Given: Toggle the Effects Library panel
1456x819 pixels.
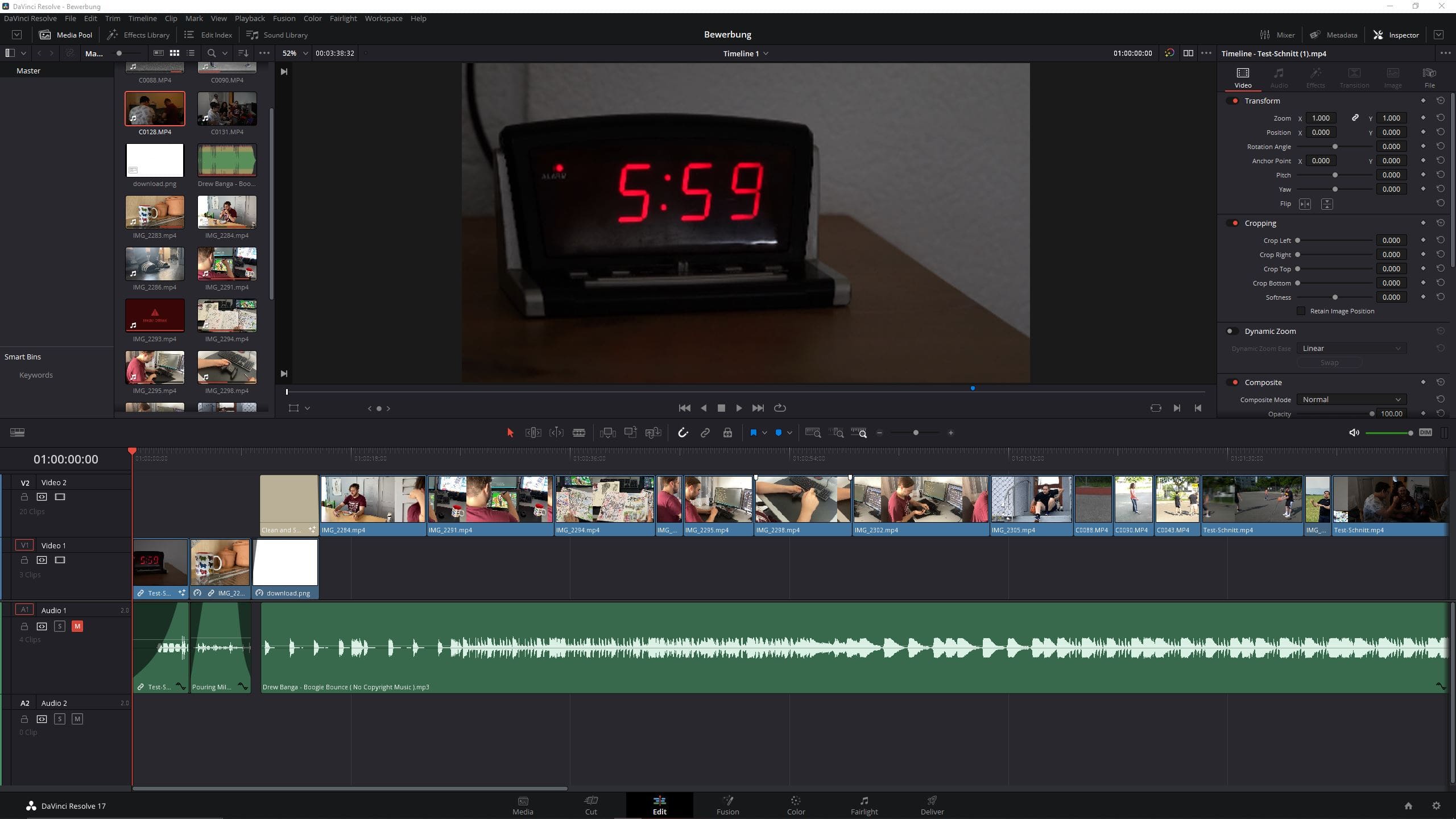Looking at the screenshot, I should coord(138,35).
